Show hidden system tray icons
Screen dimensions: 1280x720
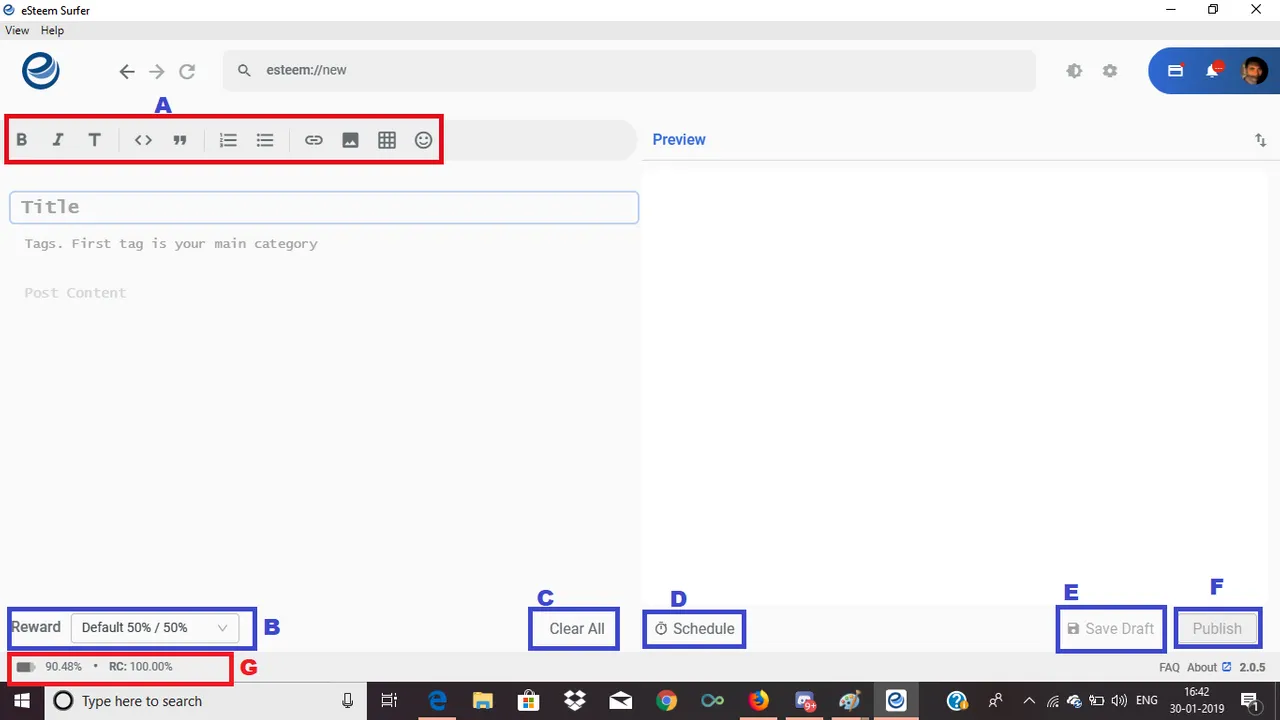click(1029, 701)
